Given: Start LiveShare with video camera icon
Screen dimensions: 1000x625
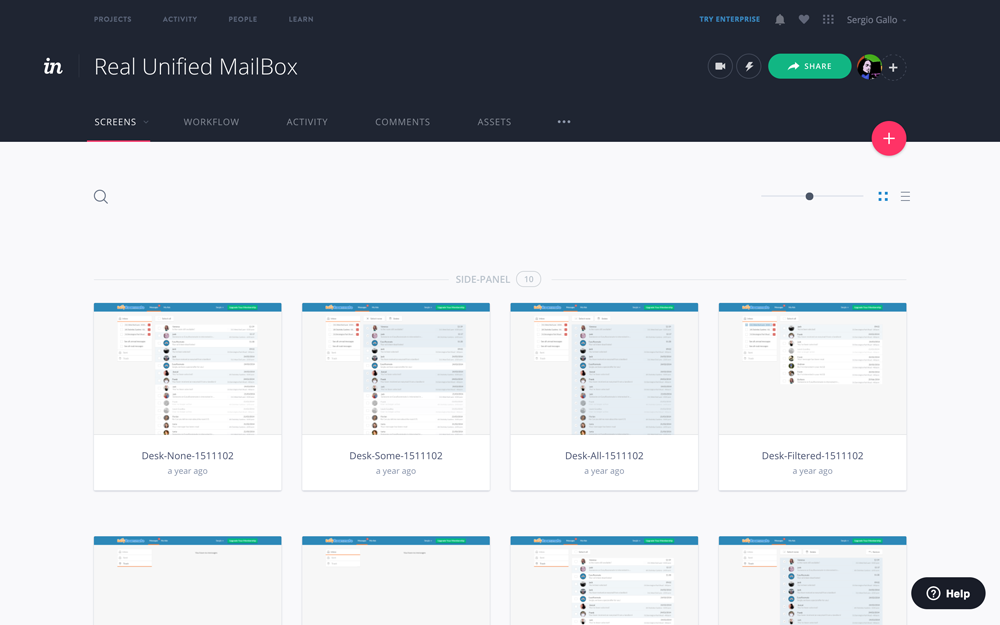Looking at the screenshot, I should [x=720, y=67].
